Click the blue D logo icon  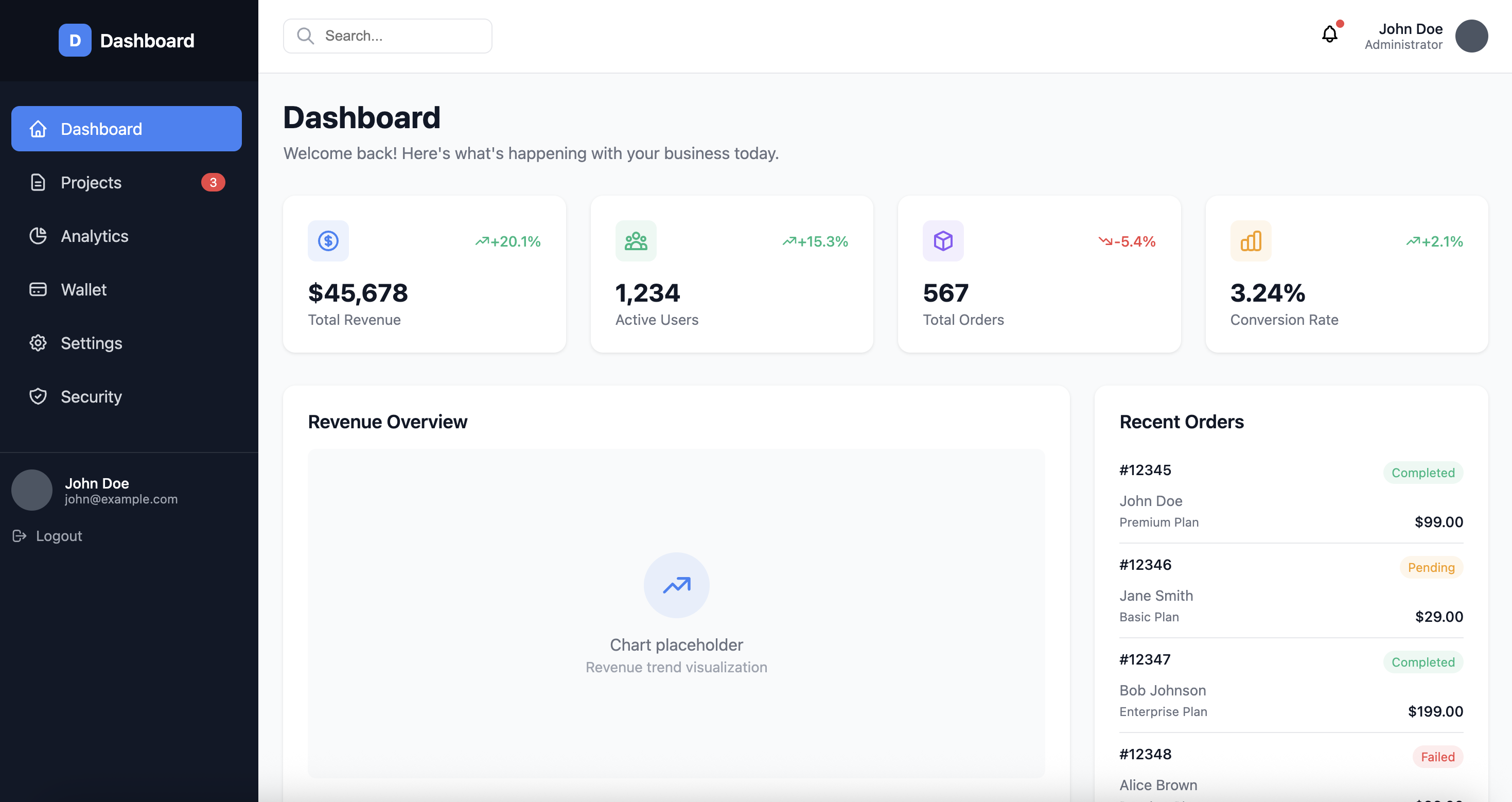point(75,41)
